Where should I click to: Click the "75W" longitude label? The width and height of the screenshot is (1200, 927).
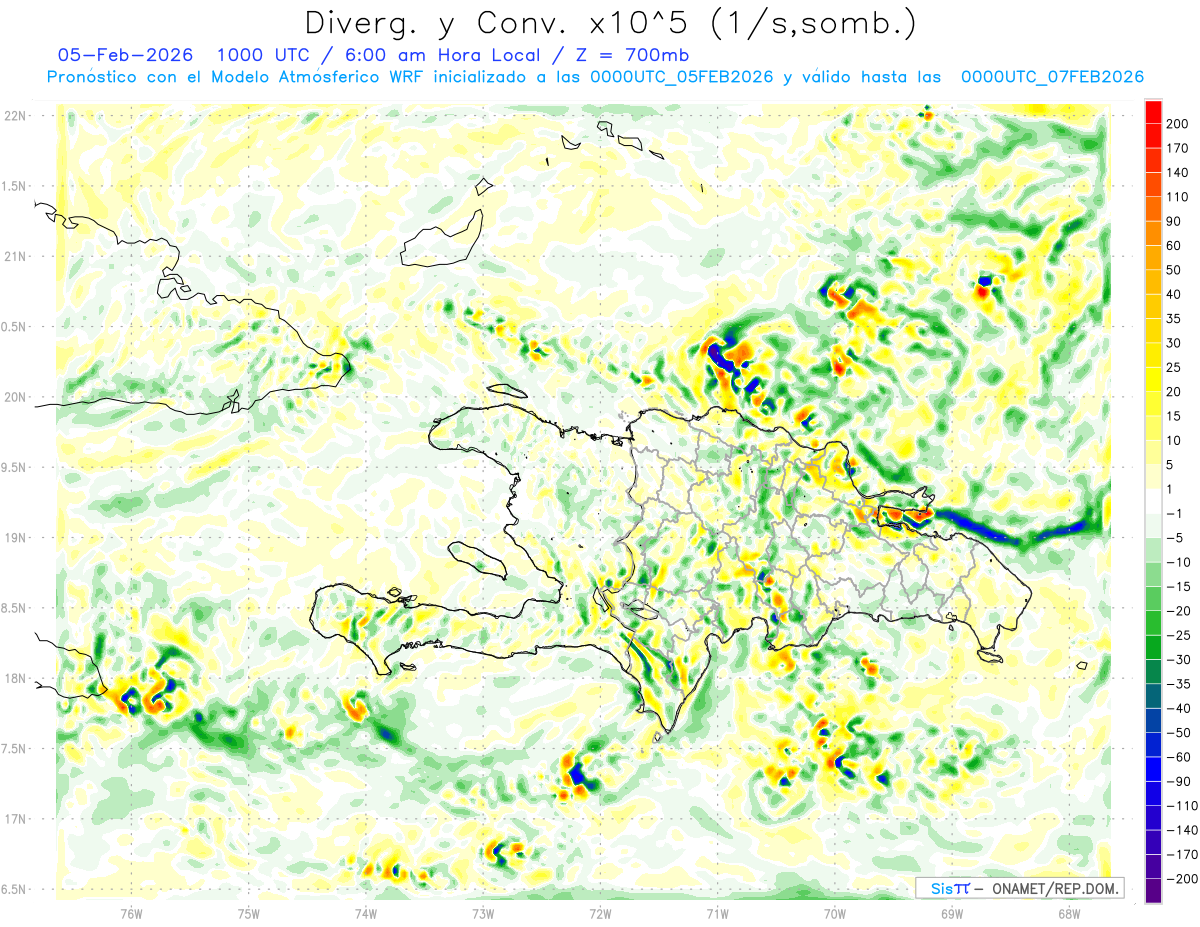pyautogui.click(x=248, y=914)
